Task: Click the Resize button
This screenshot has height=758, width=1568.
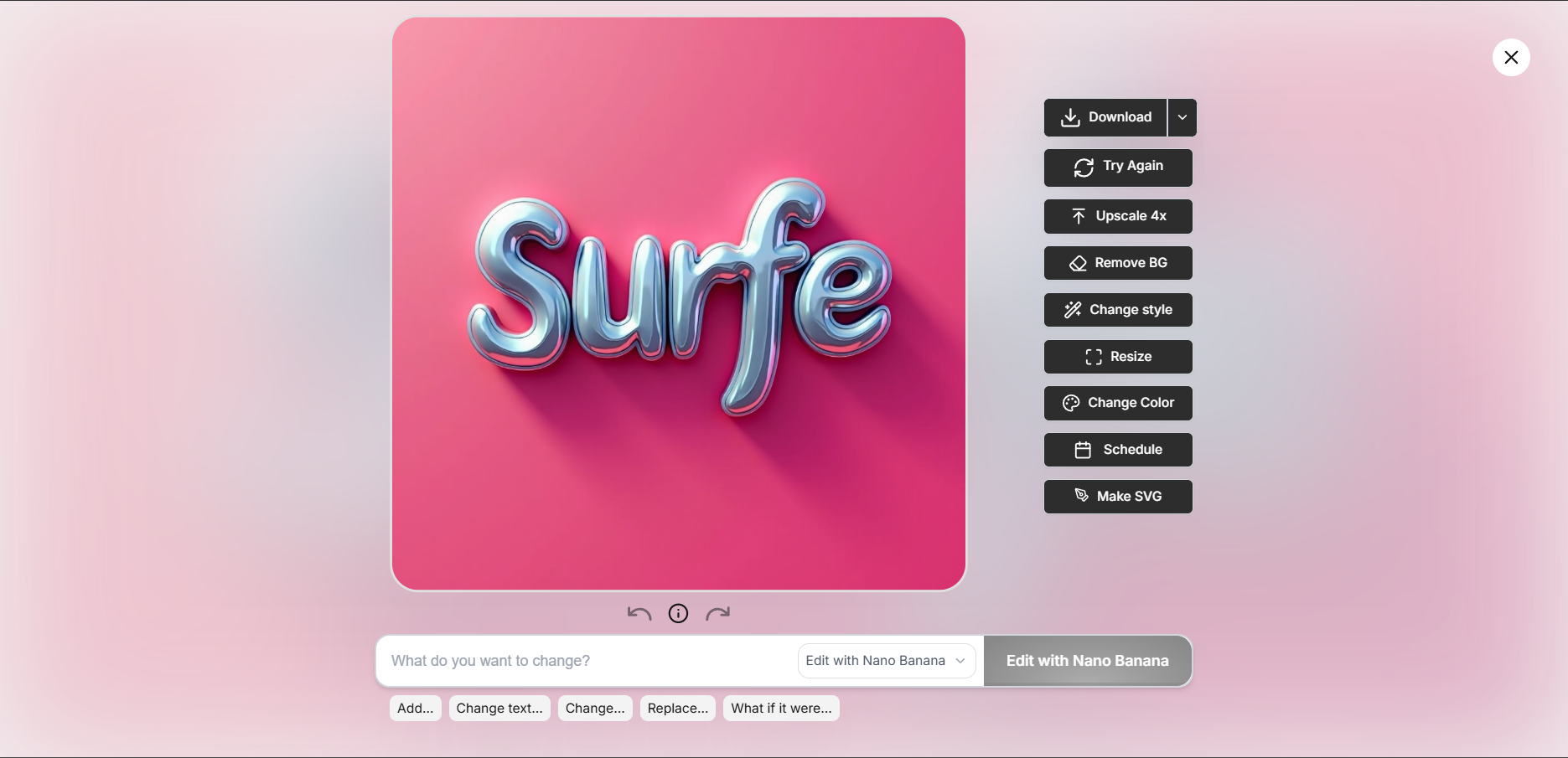Action: click(1118, 357)
